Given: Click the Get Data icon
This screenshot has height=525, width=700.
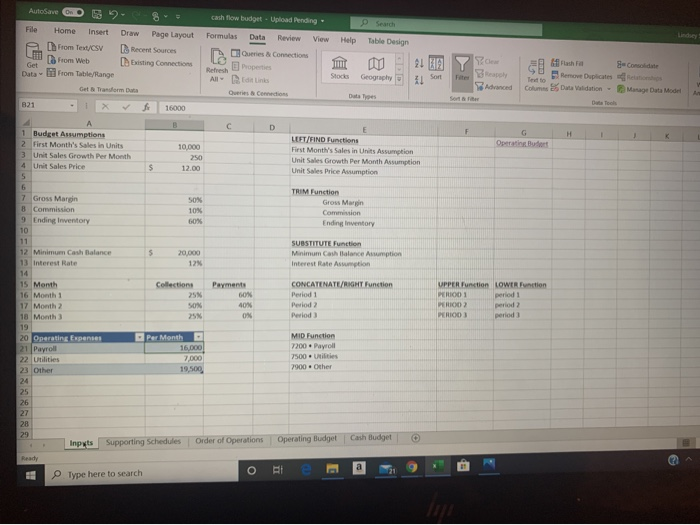Looking at the screenshot, I should [33, 51].
